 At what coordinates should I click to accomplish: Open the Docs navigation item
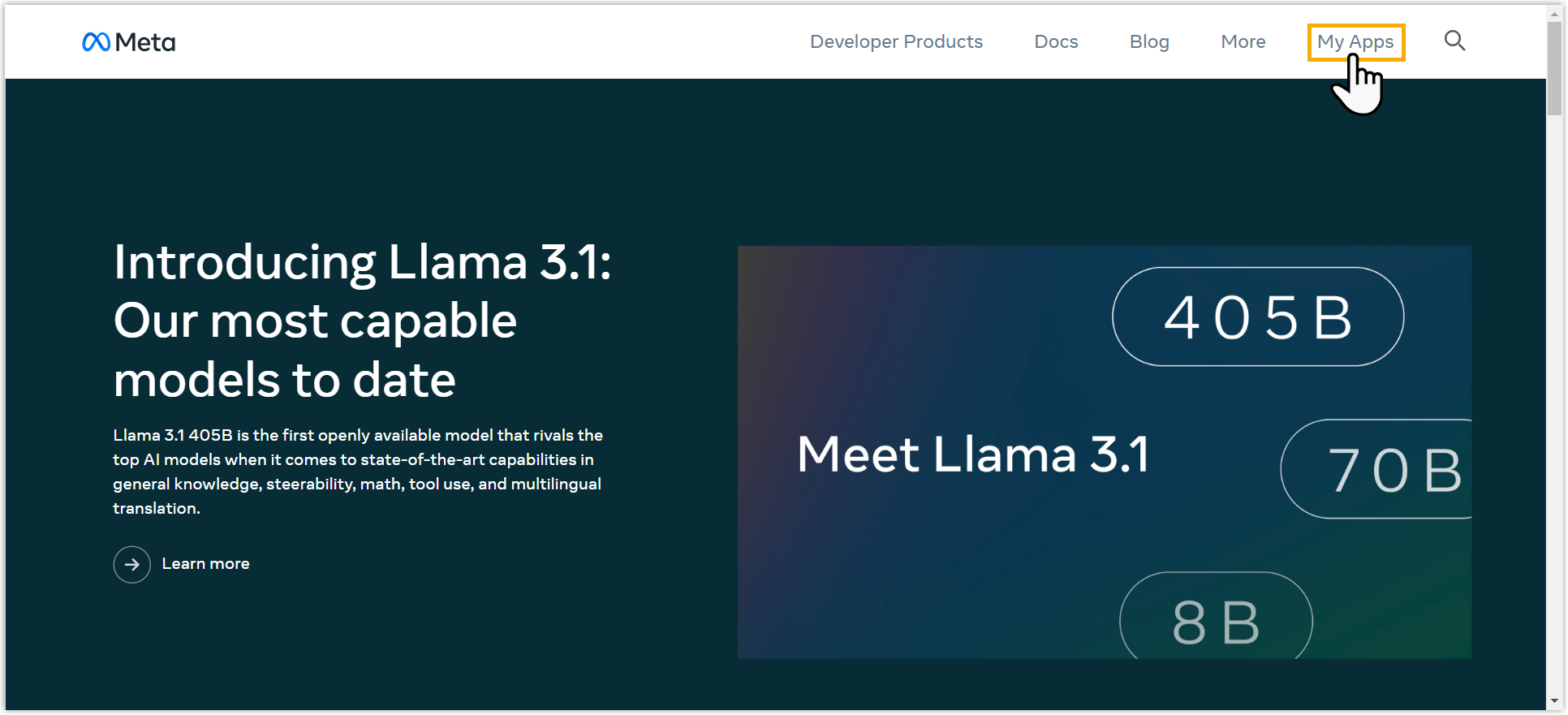pos(1056,41)
